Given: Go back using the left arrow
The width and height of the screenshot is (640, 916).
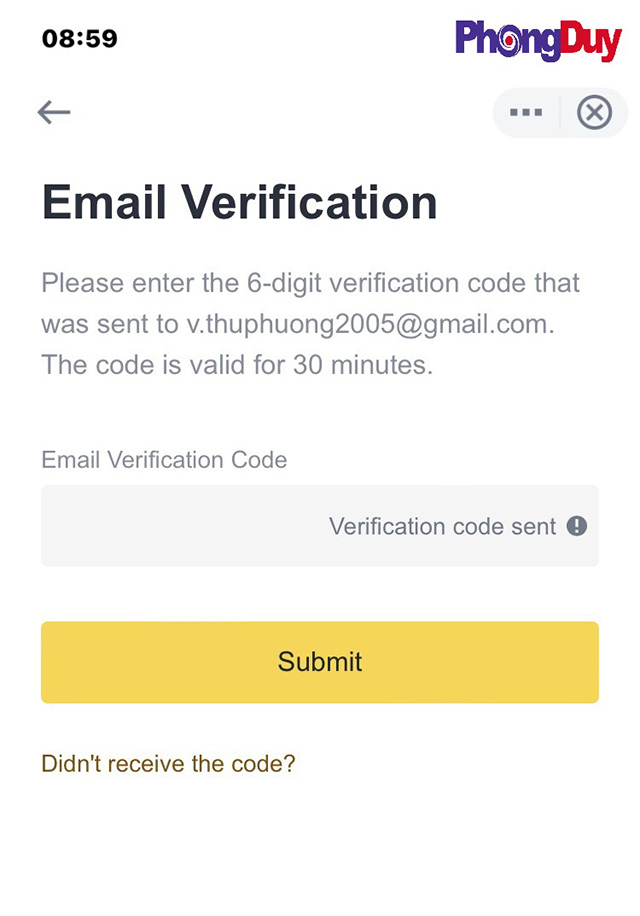Looking at the screenshot, I should [x=54, y=112].
